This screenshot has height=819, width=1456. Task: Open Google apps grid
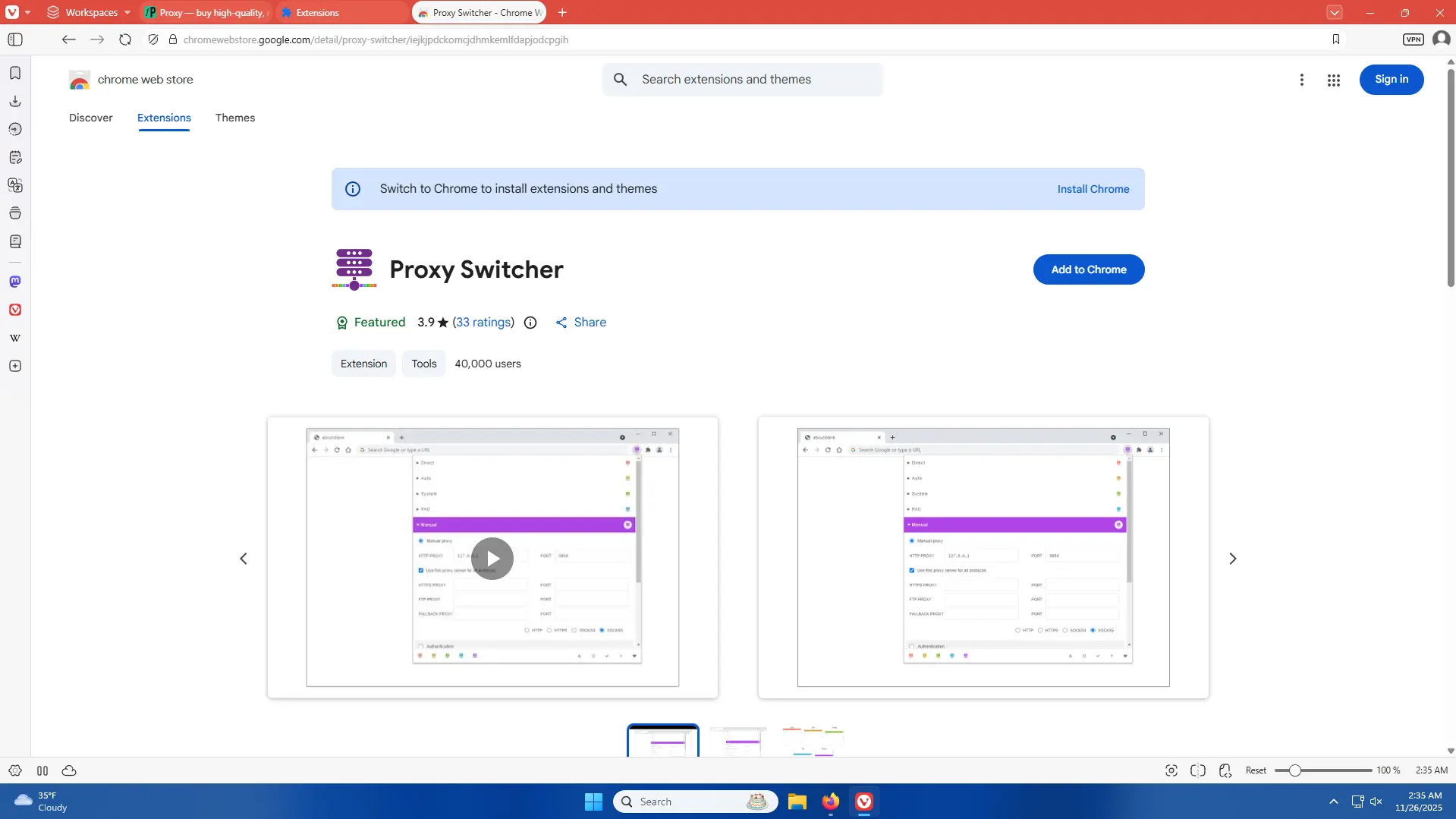click(1333, 80)
